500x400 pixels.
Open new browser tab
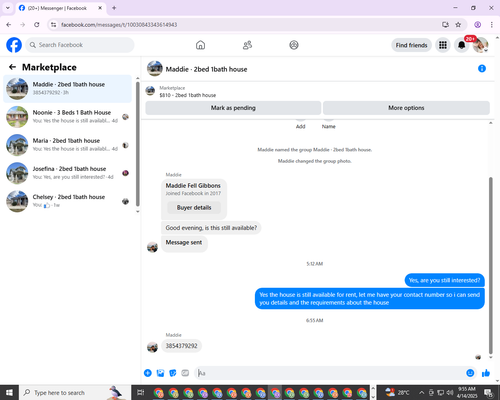point(114,8)
